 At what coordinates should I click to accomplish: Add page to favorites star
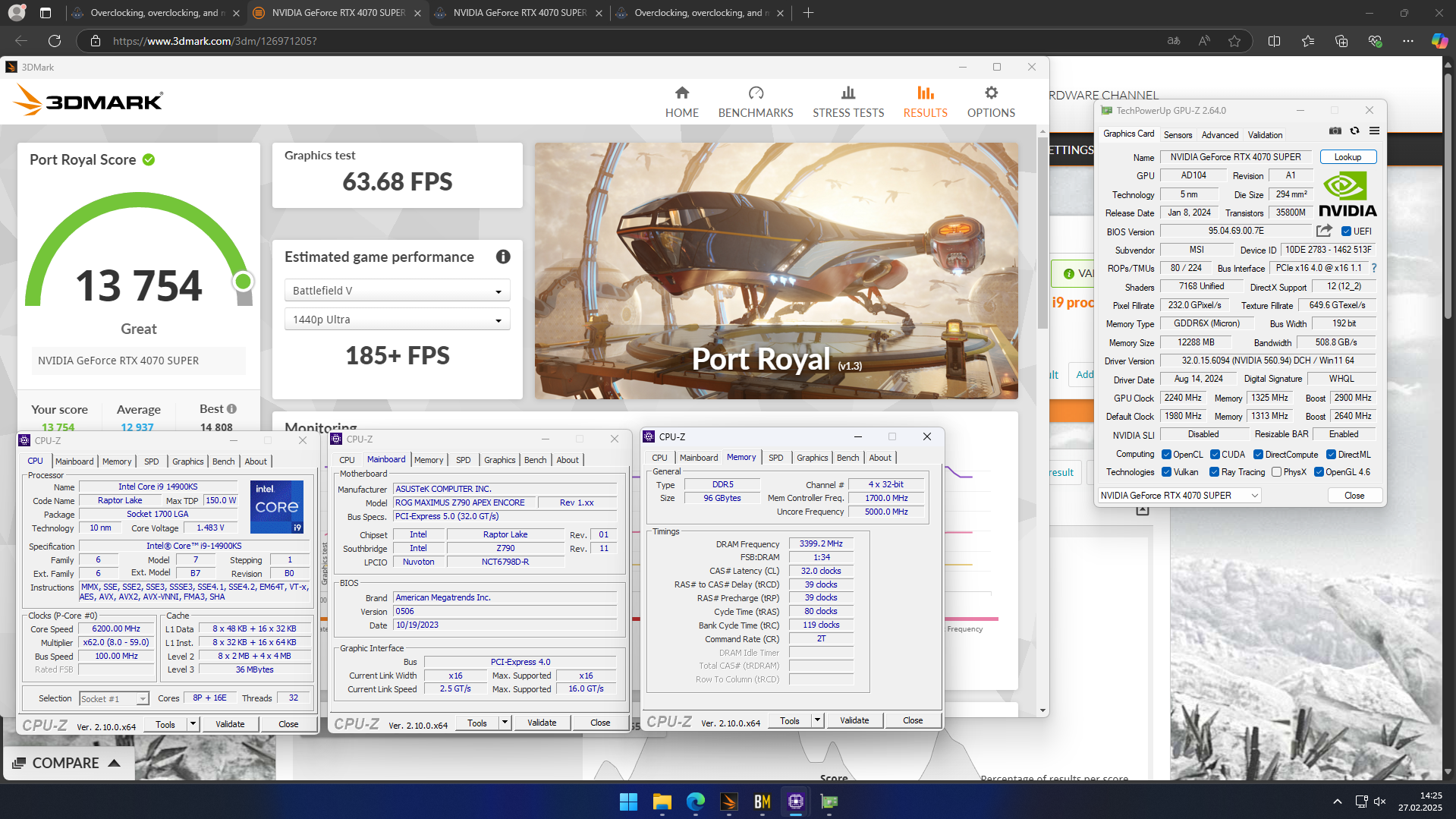click(x=1234, y=41)
